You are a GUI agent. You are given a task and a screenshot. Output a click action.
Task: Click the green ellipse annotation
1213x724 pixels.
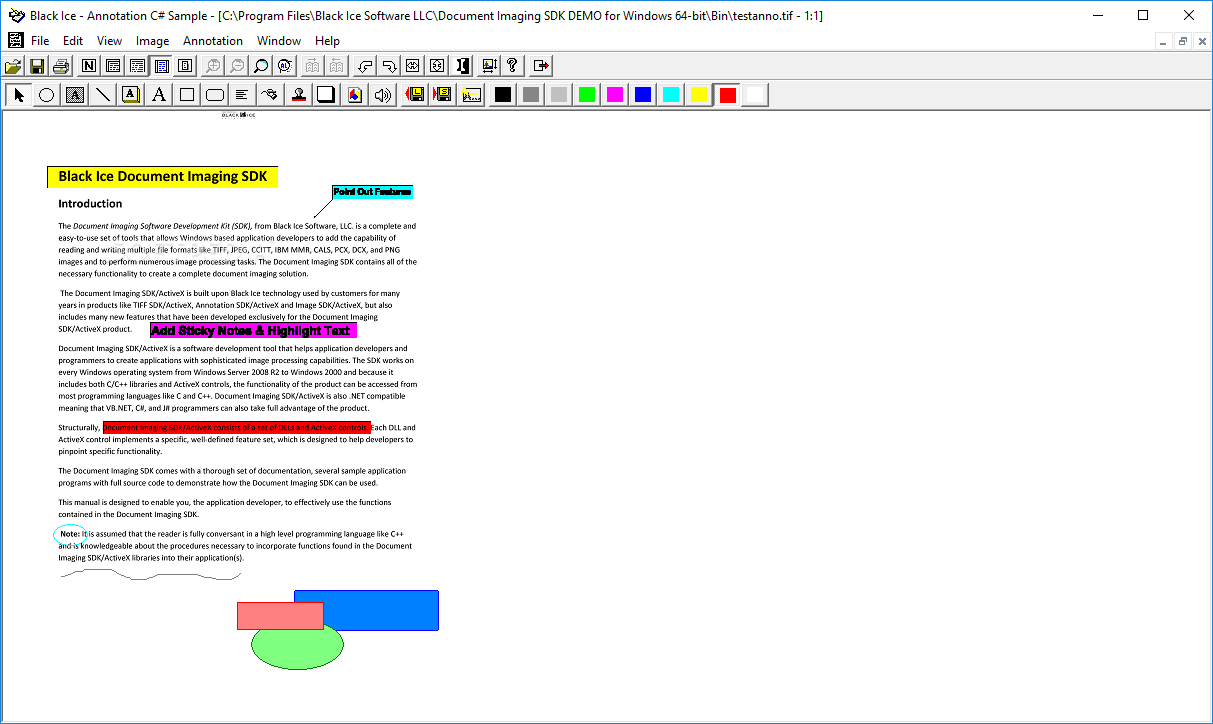coord(297,649)
